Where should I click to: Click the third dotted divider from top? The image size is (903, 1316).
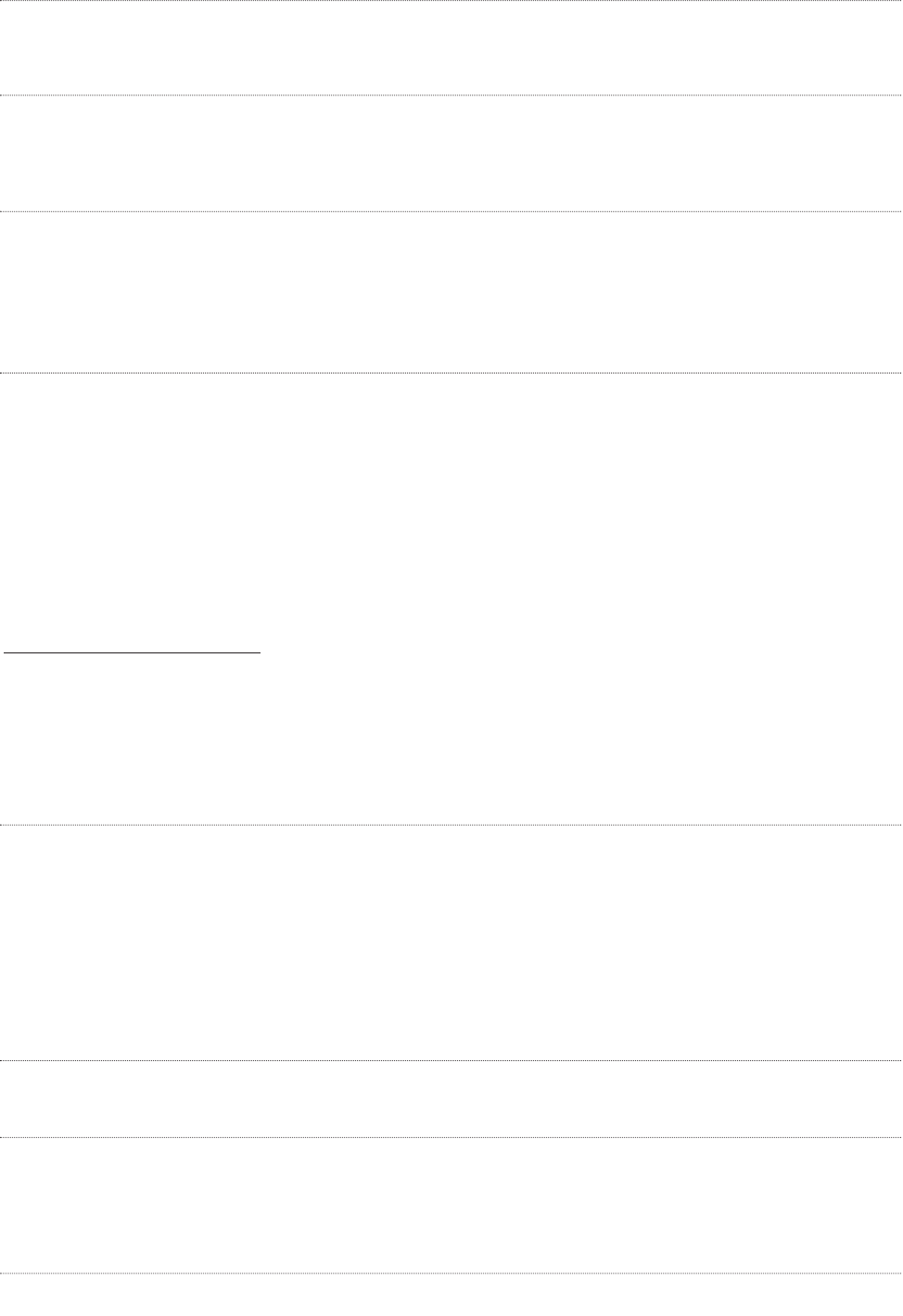[451, 212]
